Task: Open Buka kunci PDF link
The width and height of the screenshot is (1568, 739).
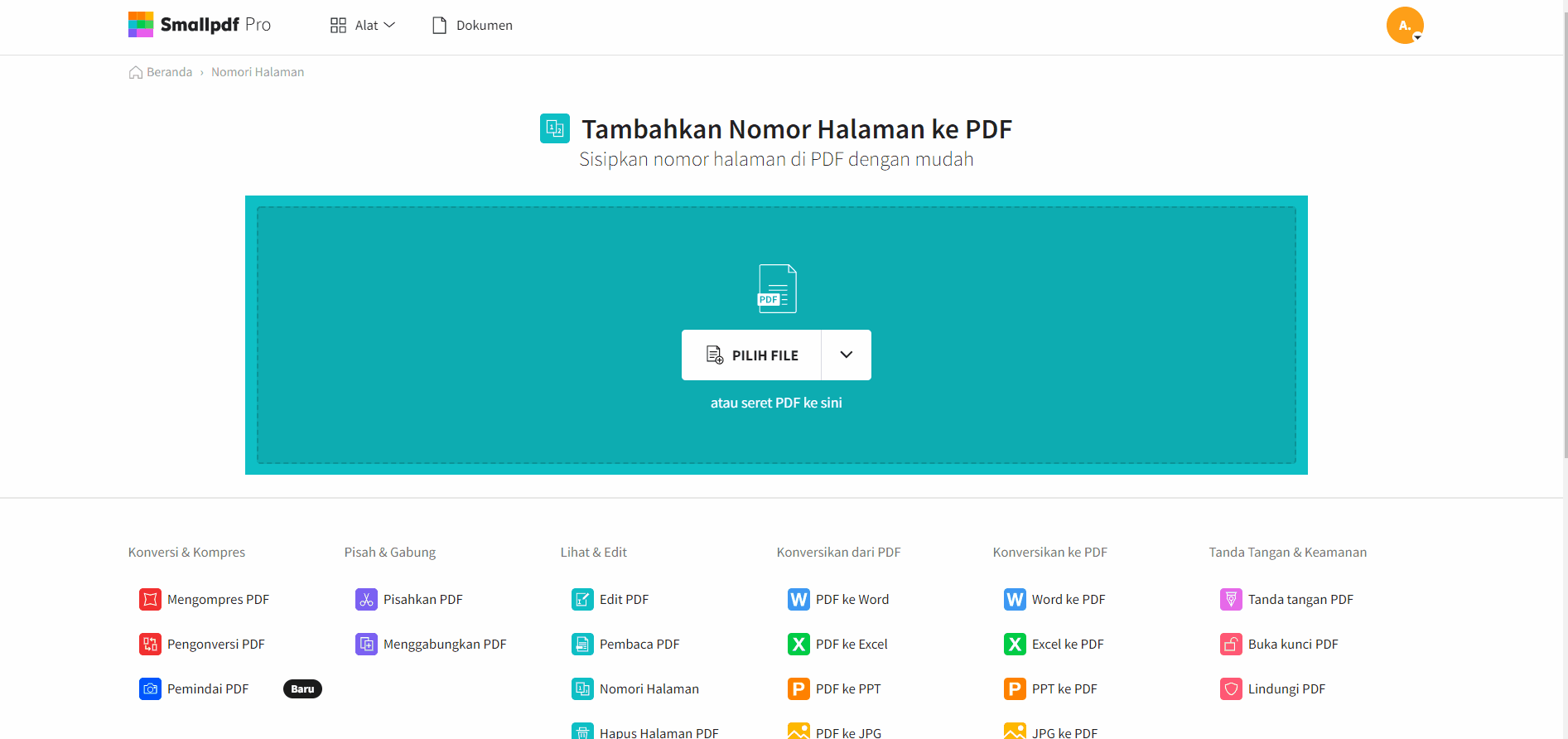Action: point(1293,644)
